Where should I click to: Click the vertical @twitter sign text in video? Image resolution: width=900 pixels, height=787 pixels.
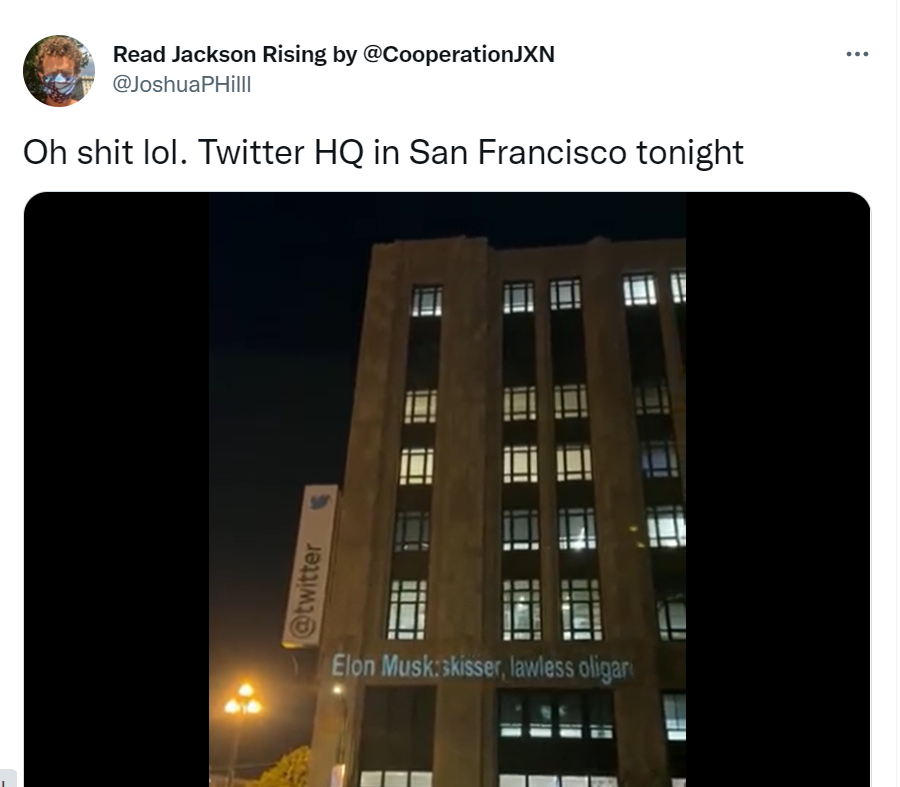pos(303,590)
